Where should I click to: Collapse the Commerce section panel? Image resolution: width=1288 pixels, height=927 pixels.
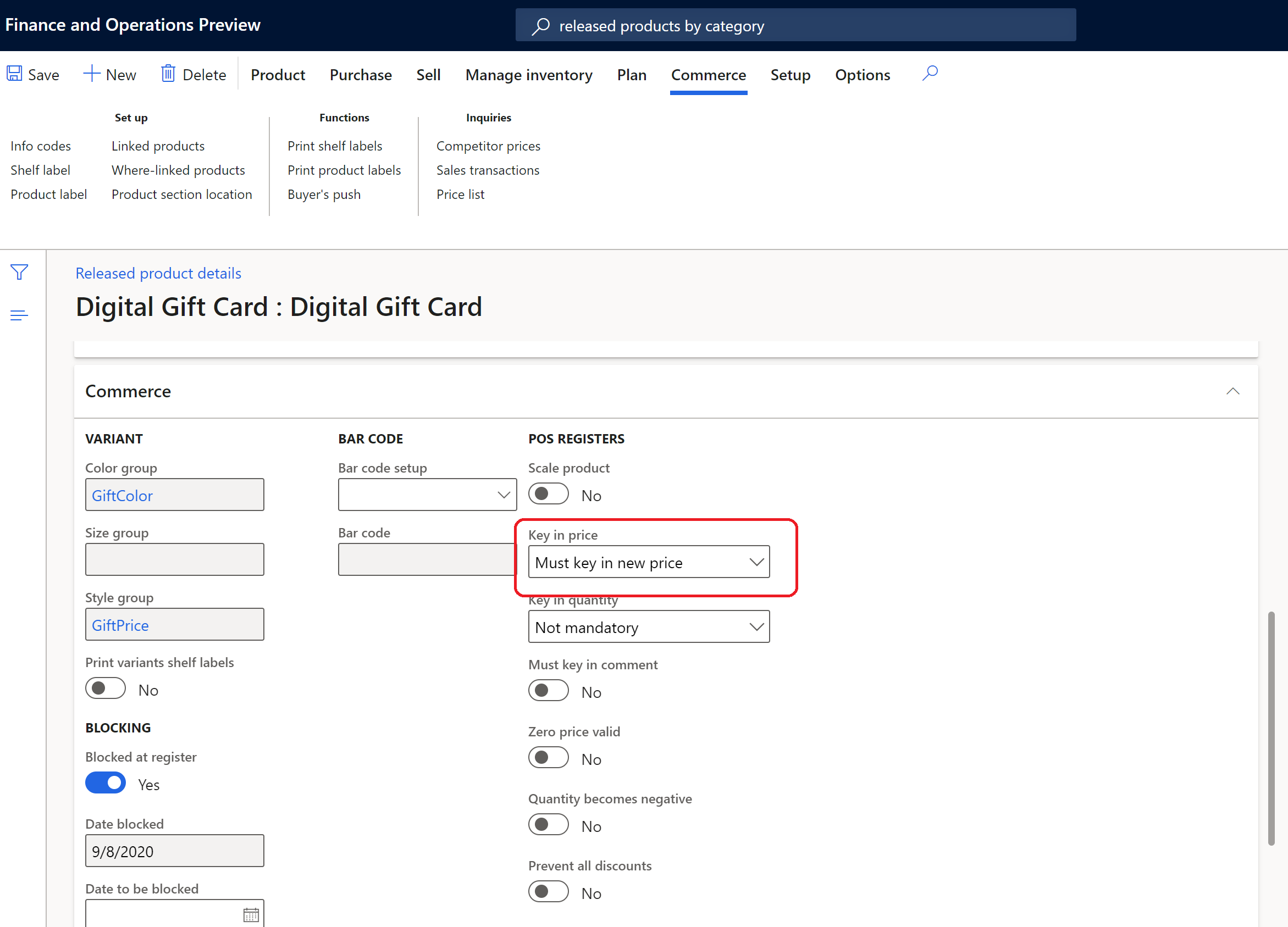point(1232,391)
